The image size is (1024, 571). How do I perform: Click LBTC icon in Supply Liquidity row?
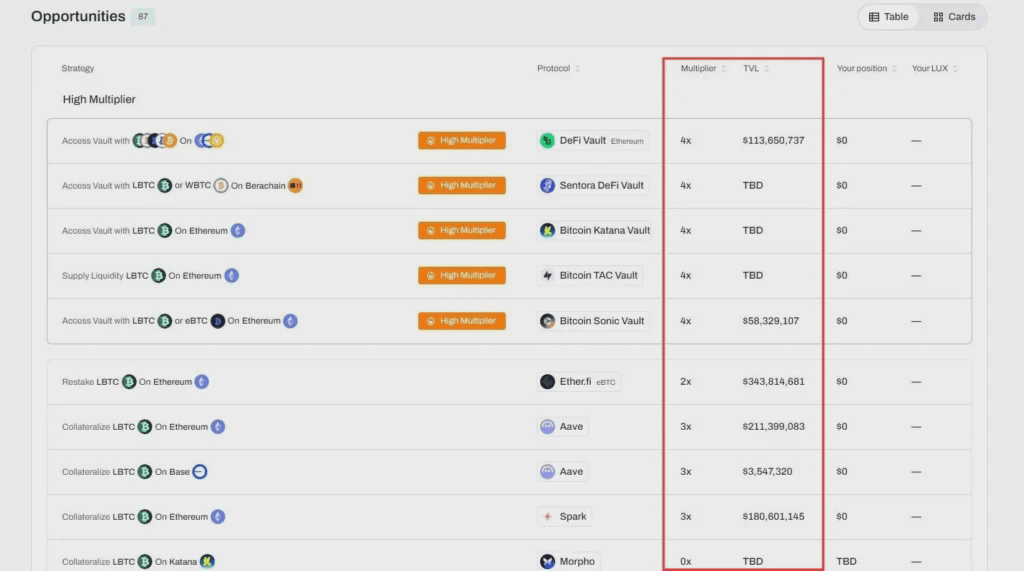coord(159,276)
